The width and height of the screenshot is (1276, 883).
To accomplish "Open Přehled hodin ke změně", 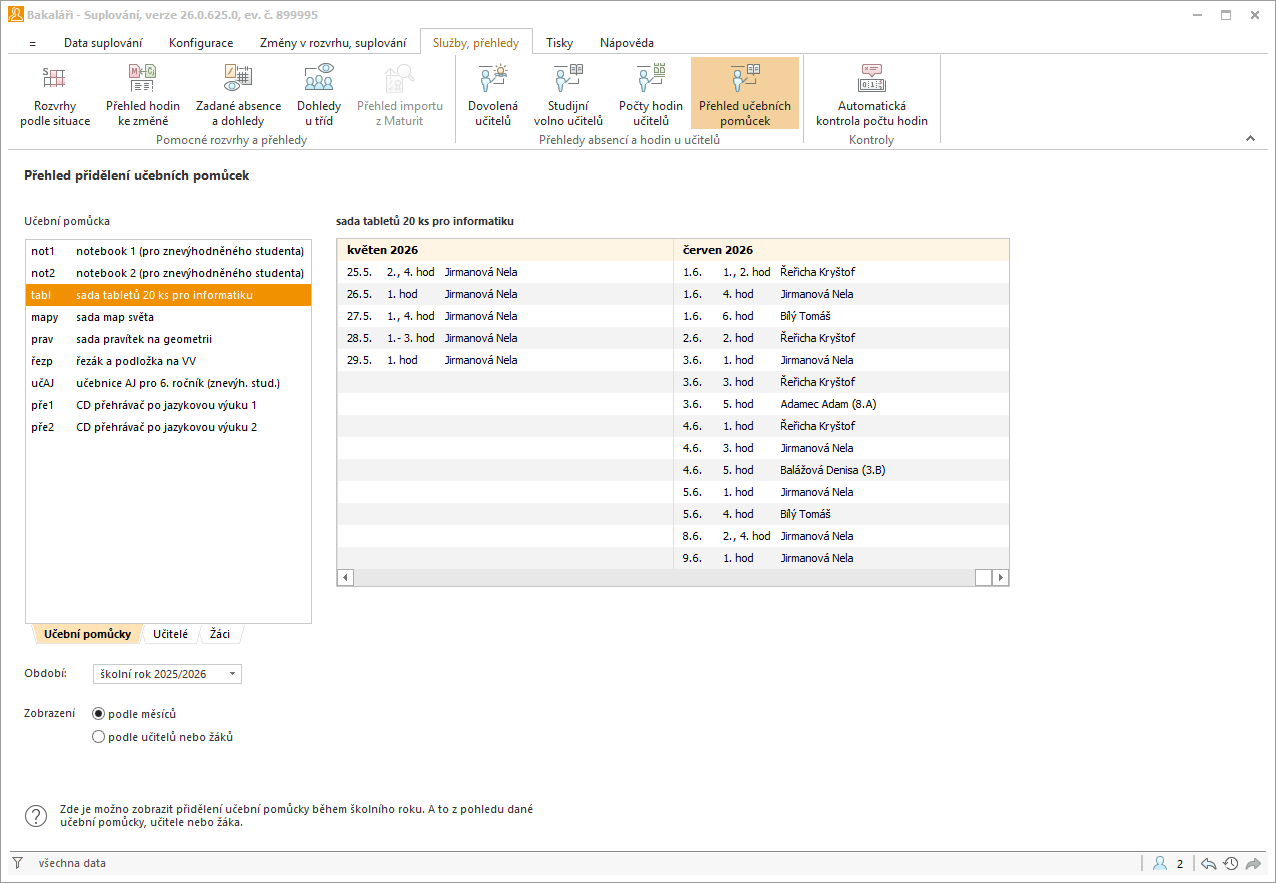I will 143,95.
